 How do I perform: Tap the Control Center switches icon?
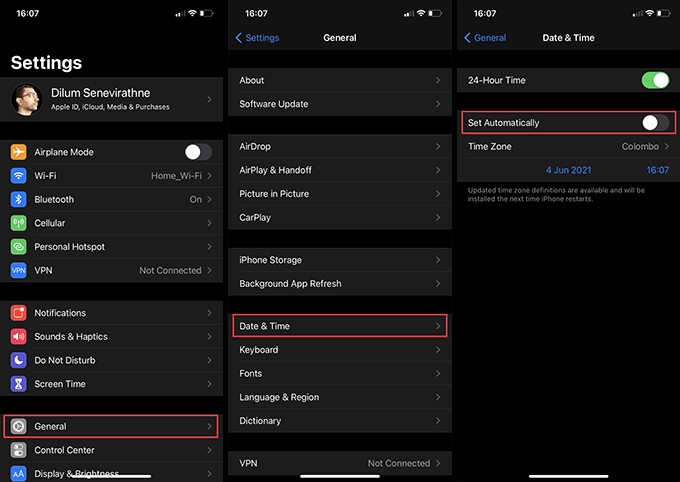click(x=18, y=450)
